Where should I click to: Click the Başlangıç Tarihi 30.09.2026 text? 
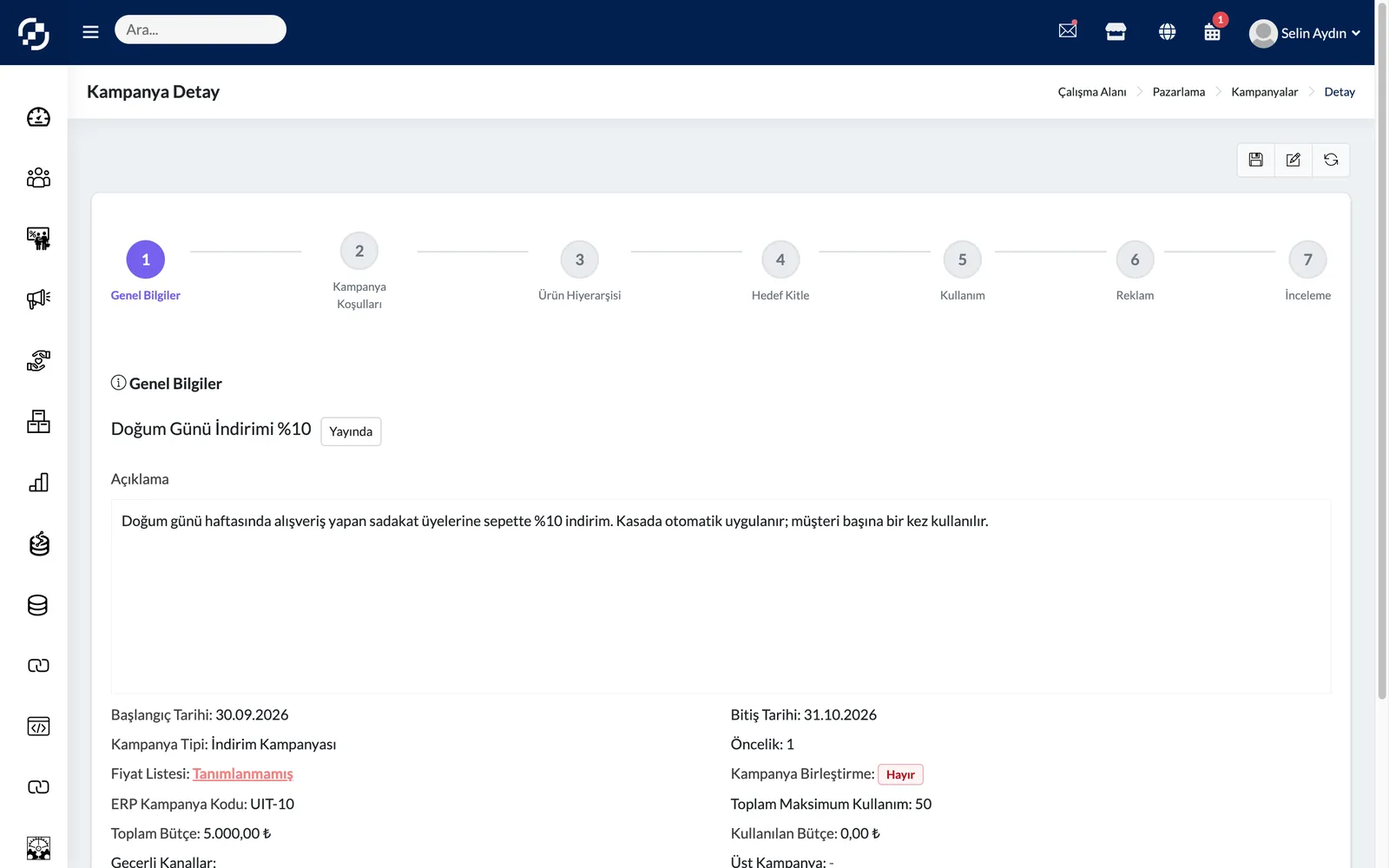[200, 714]
